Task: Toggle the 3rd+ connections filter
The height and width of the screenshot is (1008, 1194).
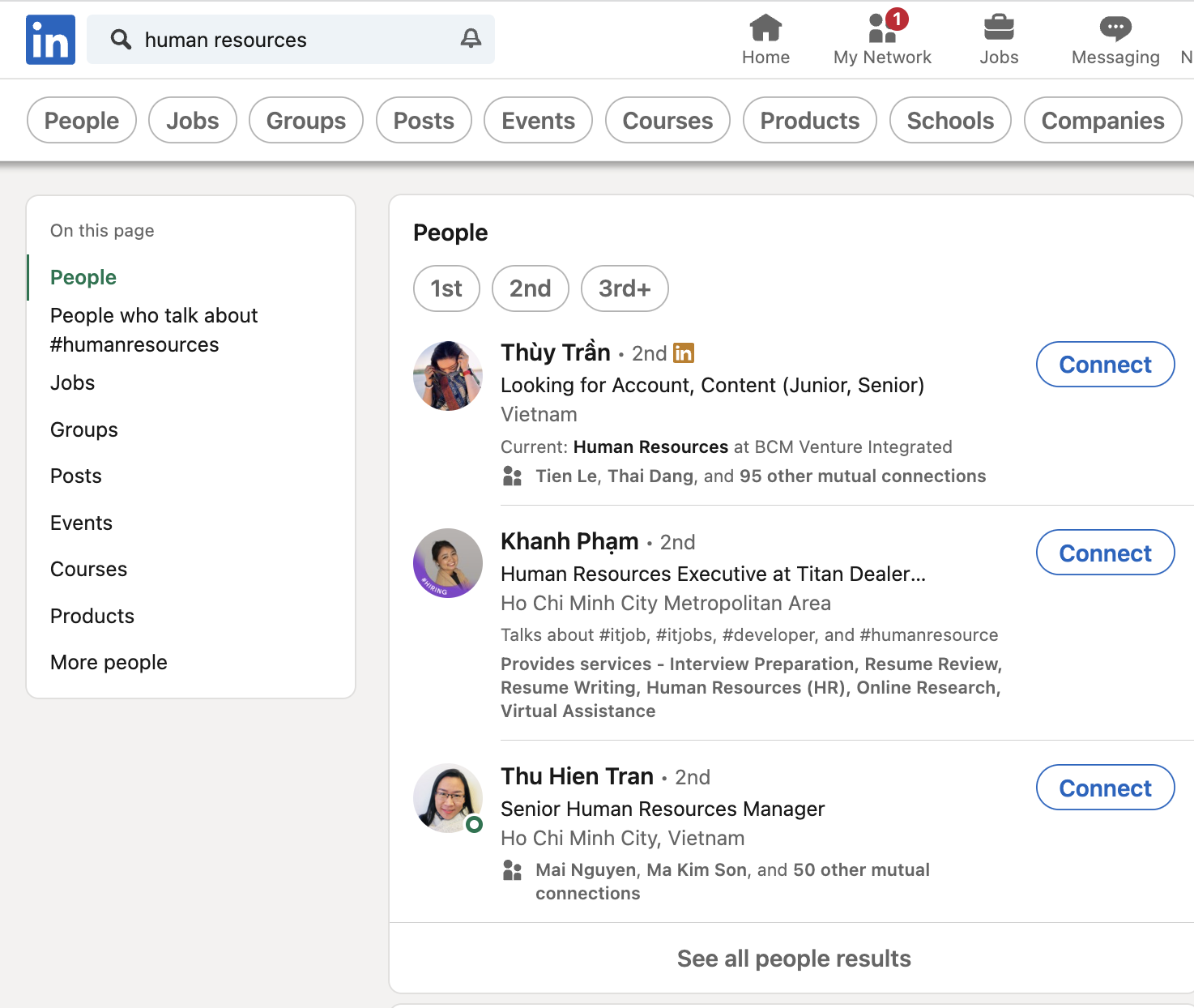Action: point(624,288)
